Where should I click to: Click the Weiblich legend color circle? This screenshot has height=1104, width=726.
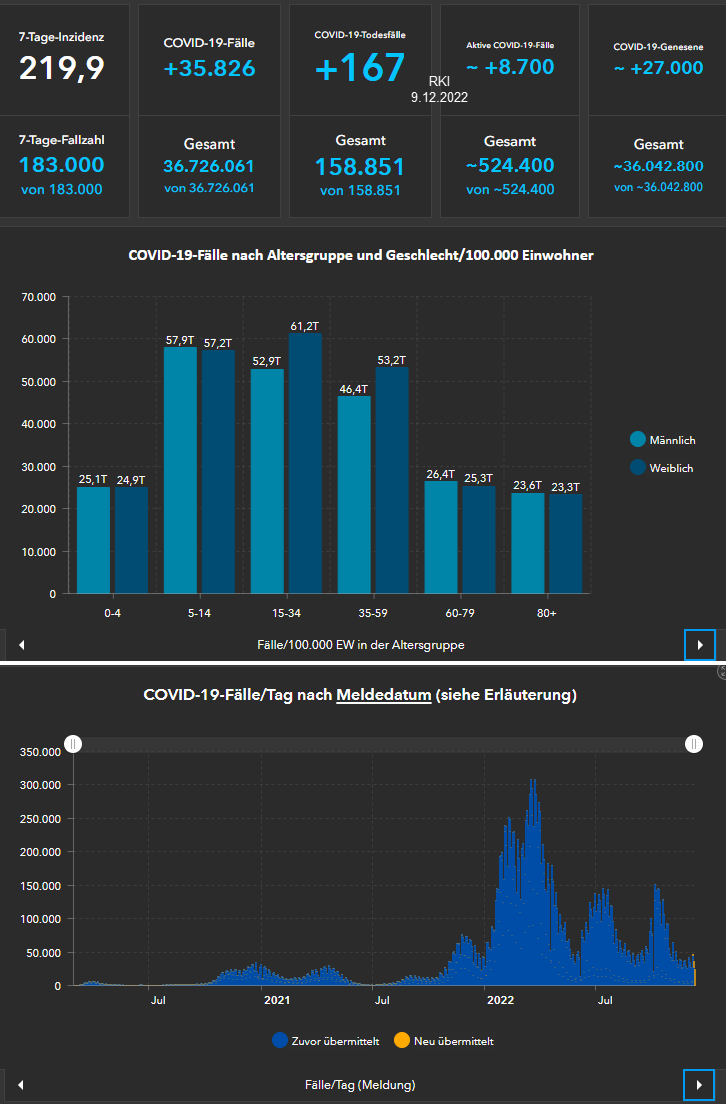(x=637, y=466)
